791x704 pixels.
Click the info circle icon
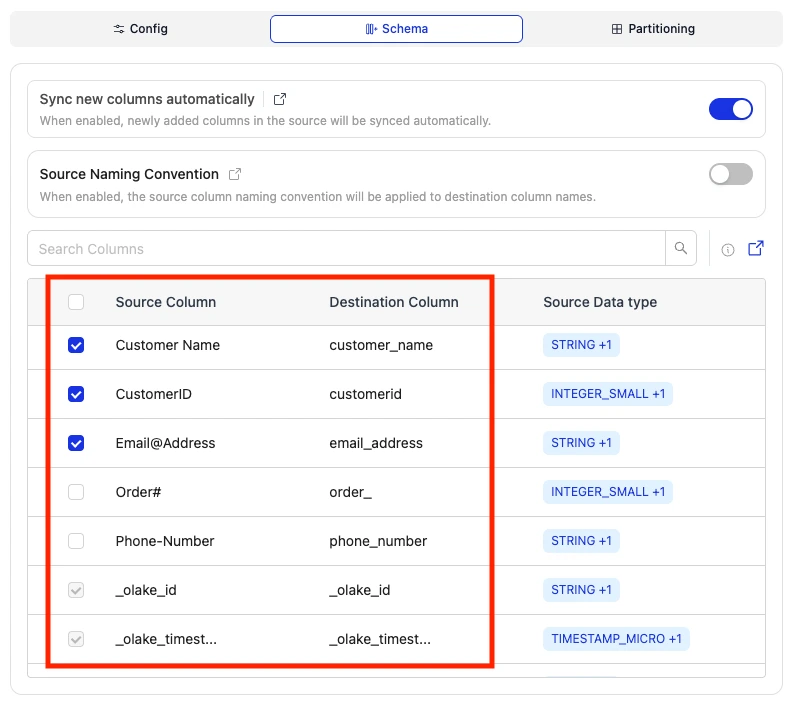[x=727, y=250]
